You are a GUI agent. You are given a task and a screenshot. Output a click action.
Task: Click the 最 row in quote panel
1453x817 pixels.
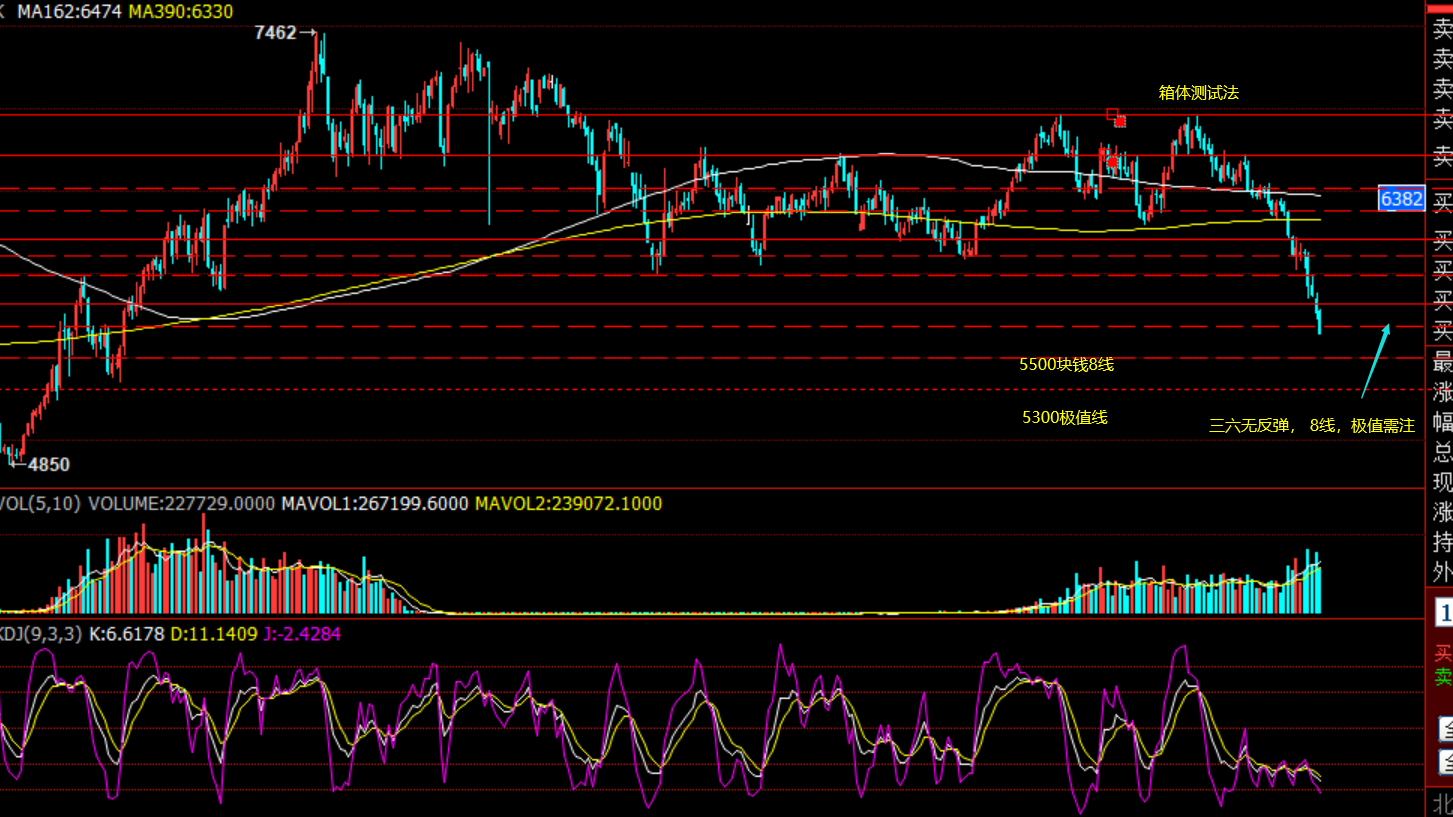click(x=1441, y=362)
